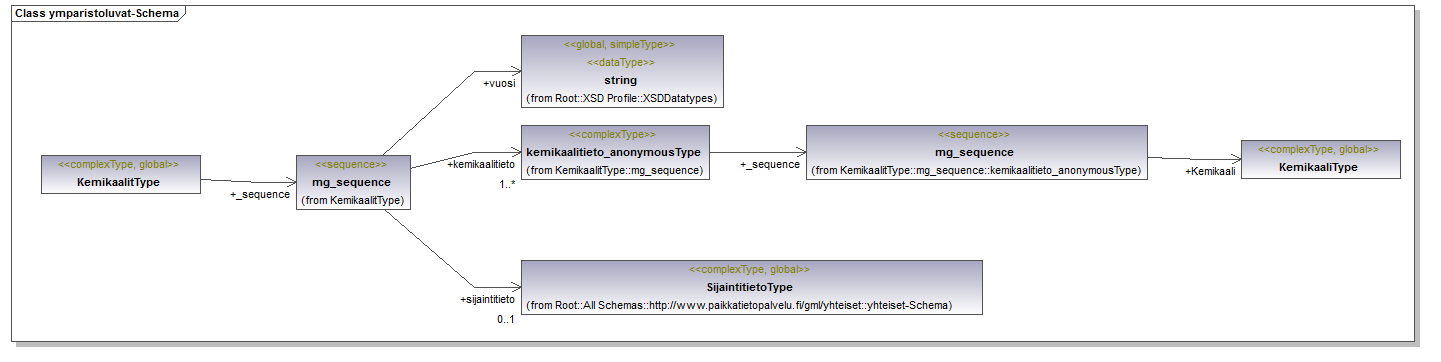The height and width of the screenshot is (362, 1441).
Task: Select the KemikaalitType class box
Action: point(120,173)
